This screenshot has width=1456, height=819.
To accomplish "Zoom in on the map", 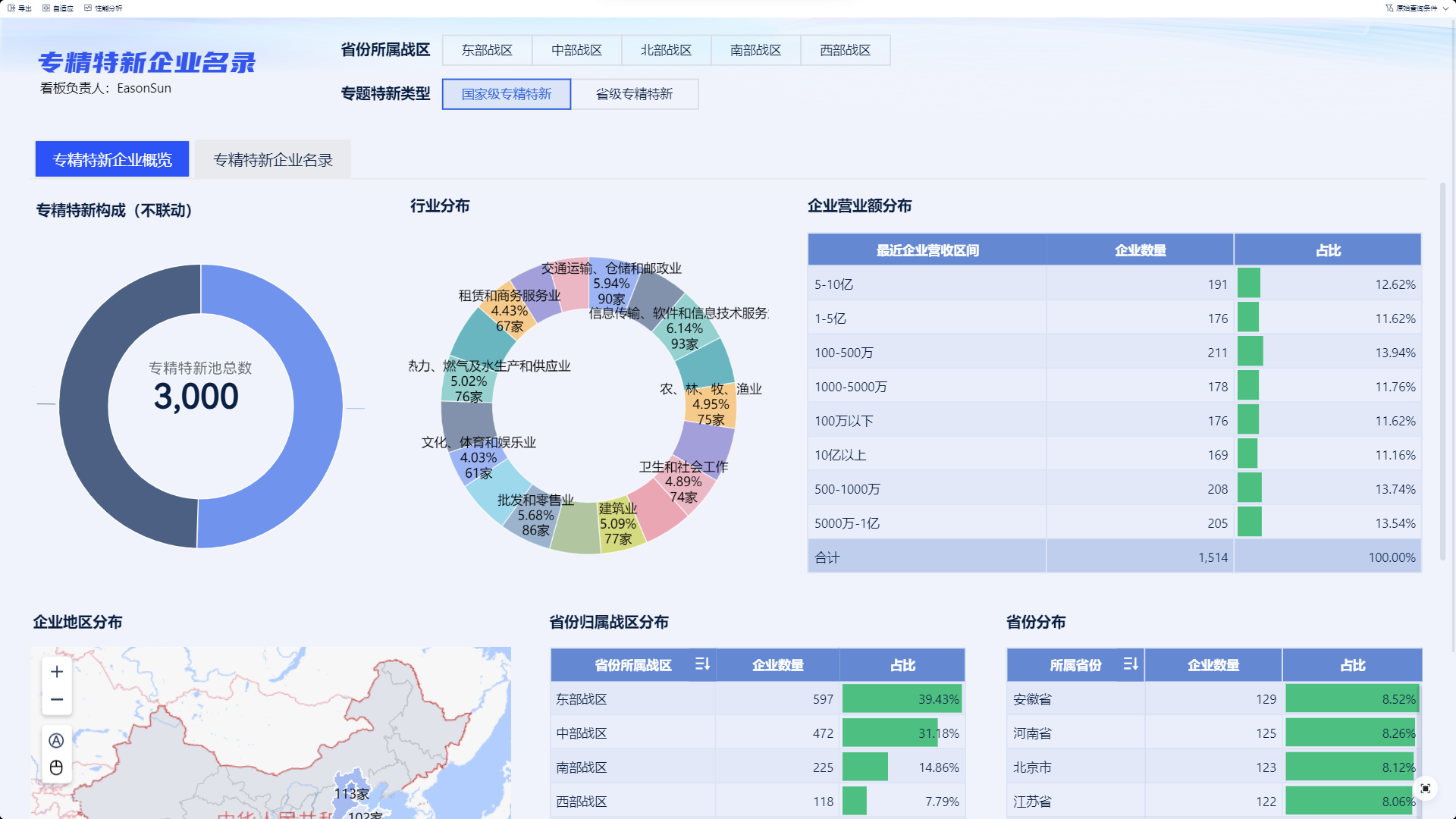I will point(57,672).
